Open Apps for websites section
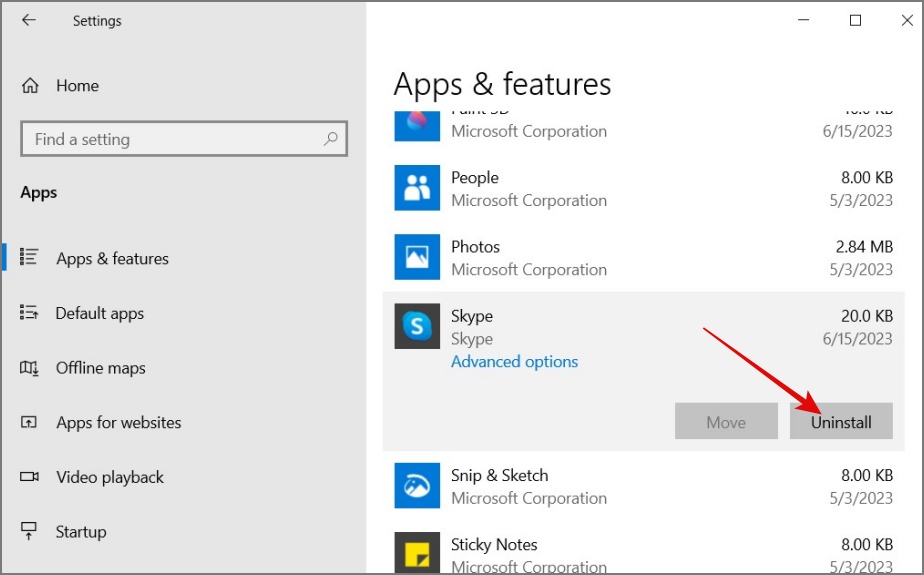This screenshot has width=924, height=575. click(x=119, y=422)
